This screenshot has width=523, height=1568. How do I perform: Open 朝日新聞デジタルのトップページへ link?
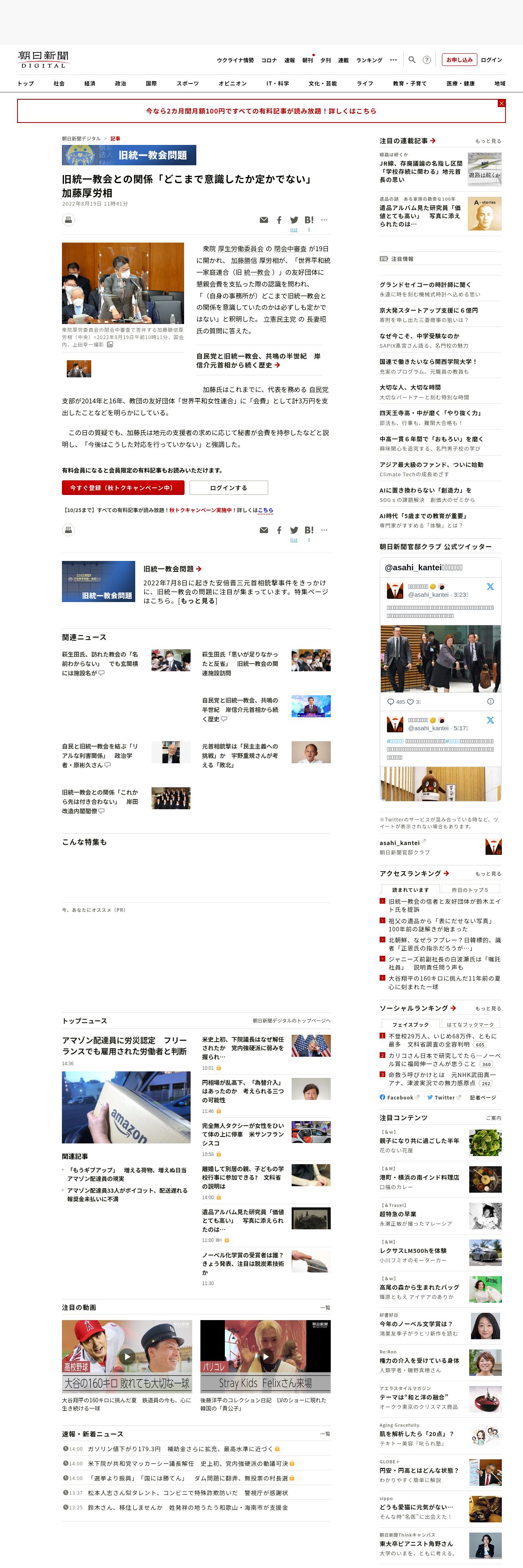pyautogui.click(x=292, y=1021)
